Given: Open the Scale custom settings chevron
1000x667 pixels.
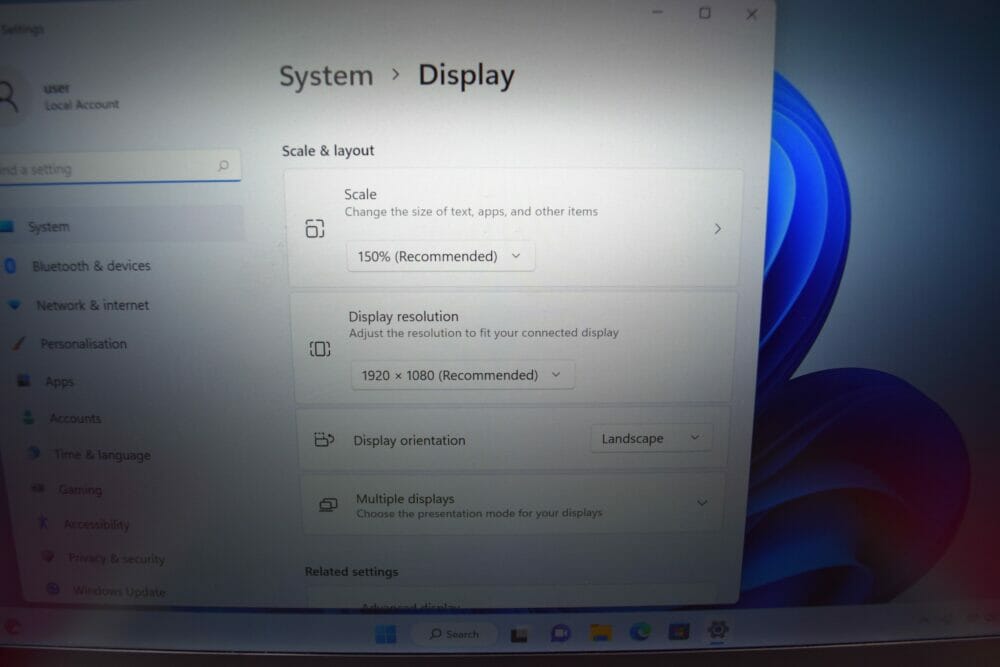Looking at the screenshot, I should tap(717, 229).
